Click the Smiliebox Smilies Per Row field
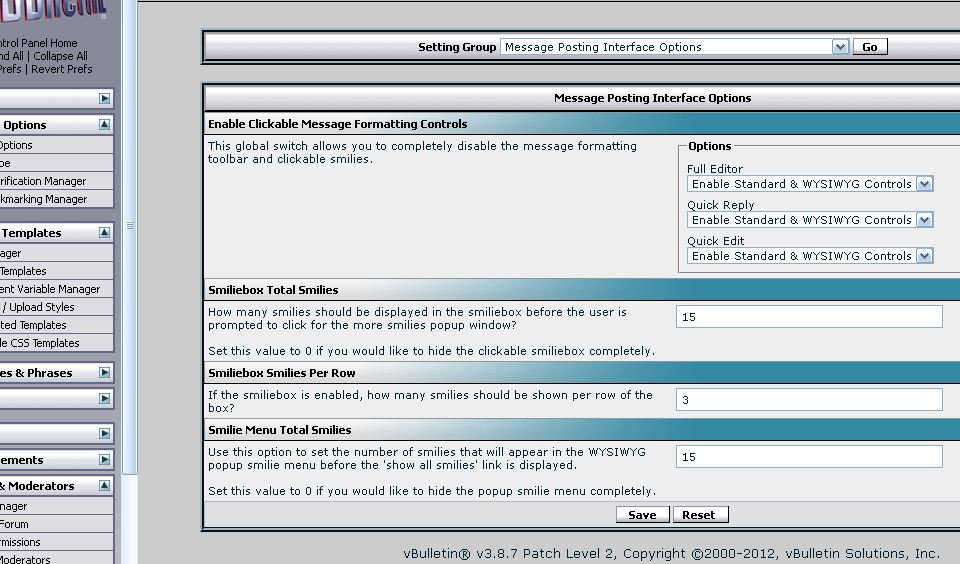The height and width of the screenshot is (564, 960). (x=809, y=400)
